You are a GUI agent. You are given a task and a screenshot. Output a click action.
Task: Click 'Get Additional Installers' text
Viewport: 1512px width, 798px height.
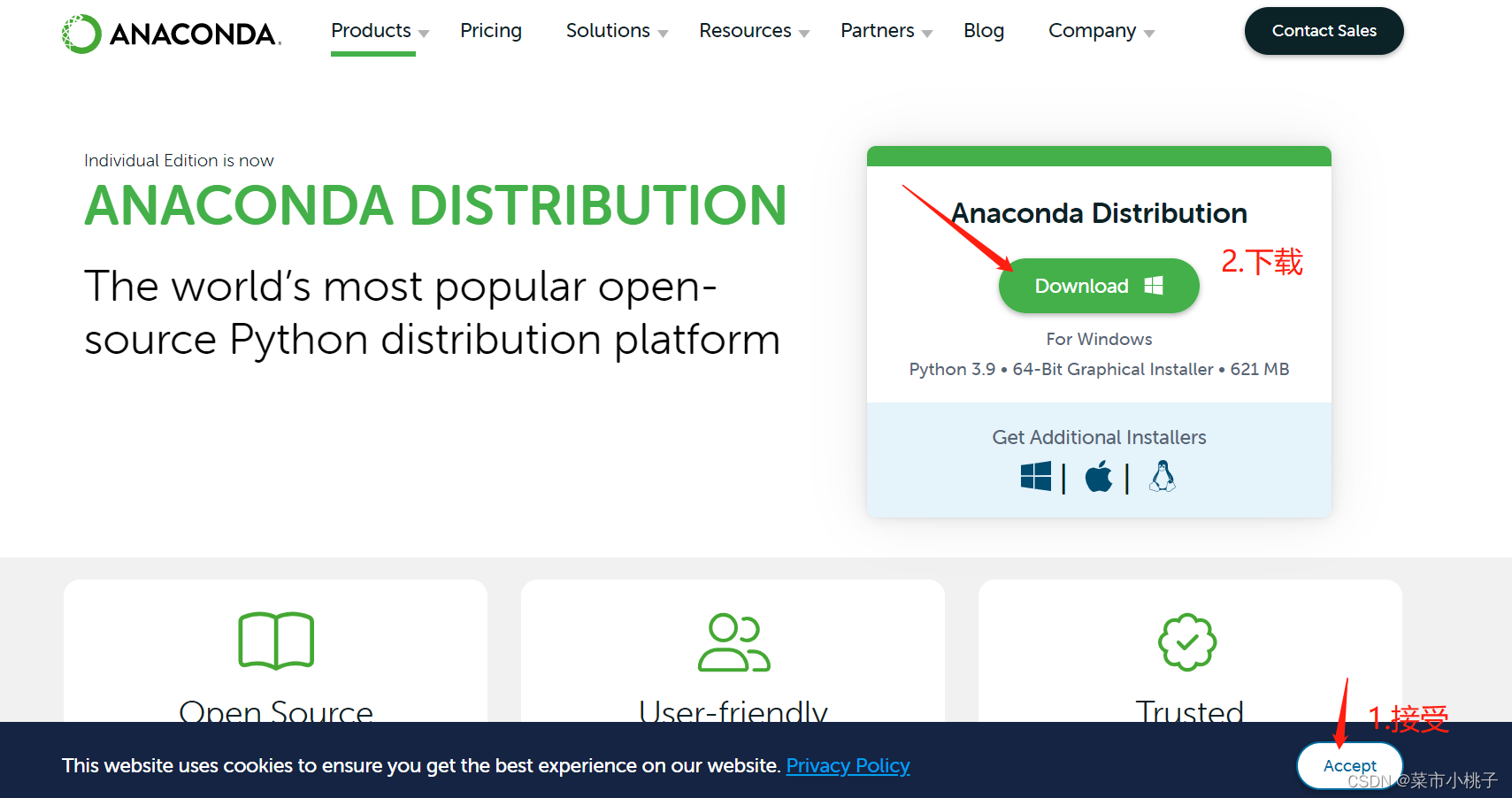(x=1099, y=437)
